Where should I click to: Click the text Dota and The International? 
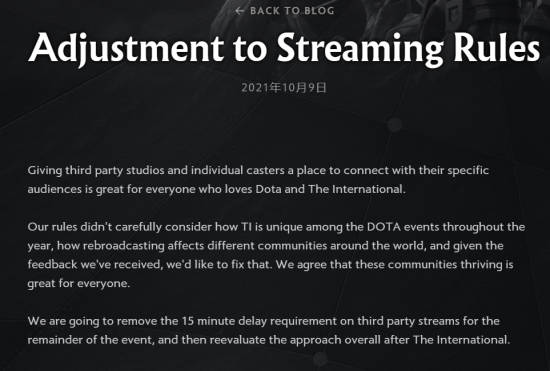(x=330, y=189)
